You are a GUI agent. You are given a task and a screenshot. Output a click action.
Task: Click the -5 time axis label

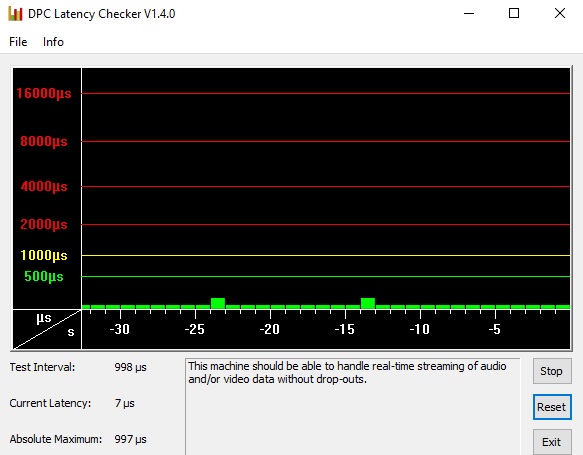[x=495, y=329]
